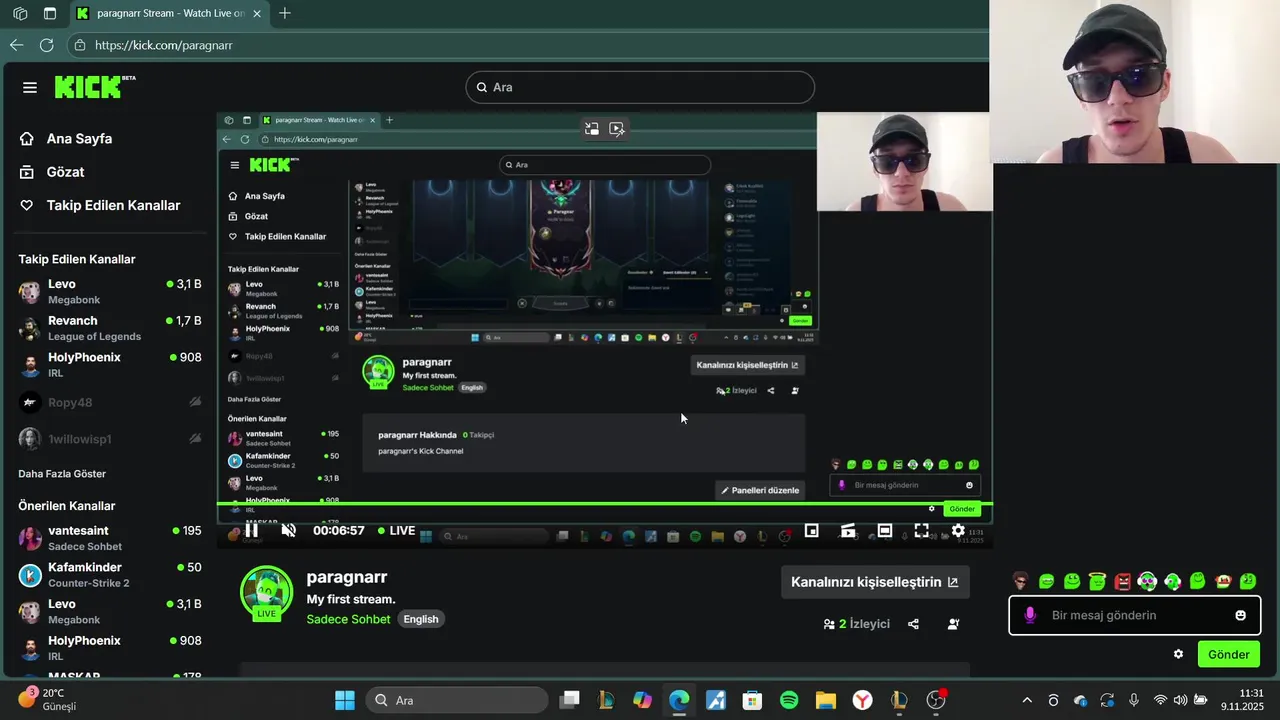Show 2 İzleyici viewer list
The image size is (1280, 720).
(856, 624)
